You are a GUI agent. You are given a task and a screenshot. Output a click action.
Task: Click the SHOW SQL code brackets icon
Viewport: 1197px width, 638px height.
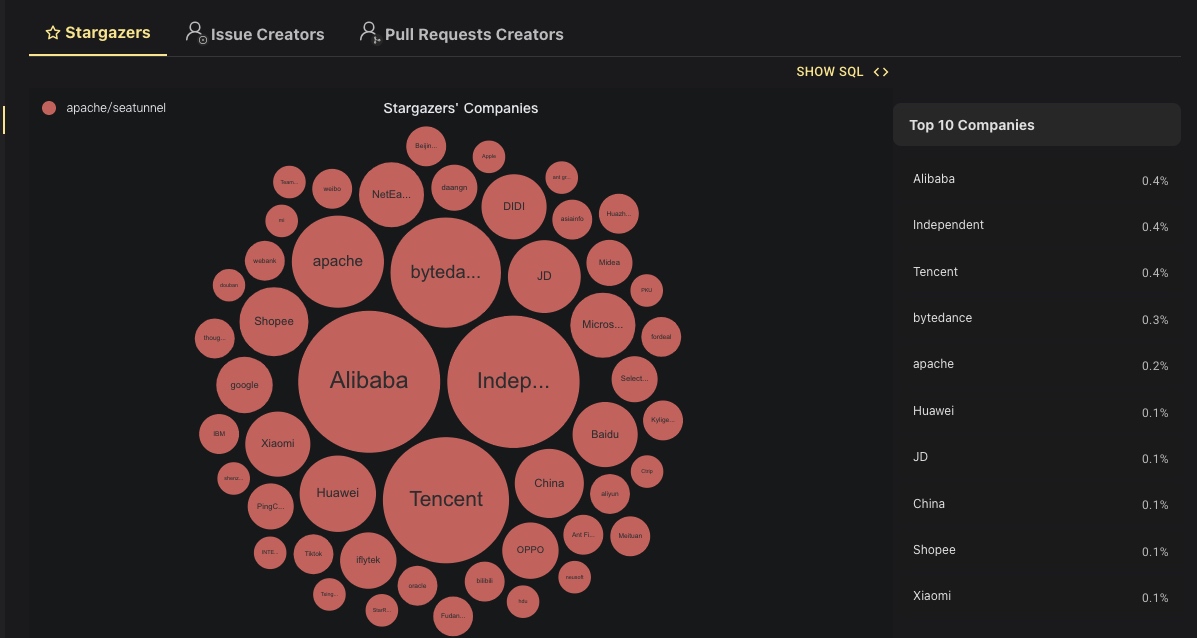(880, 72)
